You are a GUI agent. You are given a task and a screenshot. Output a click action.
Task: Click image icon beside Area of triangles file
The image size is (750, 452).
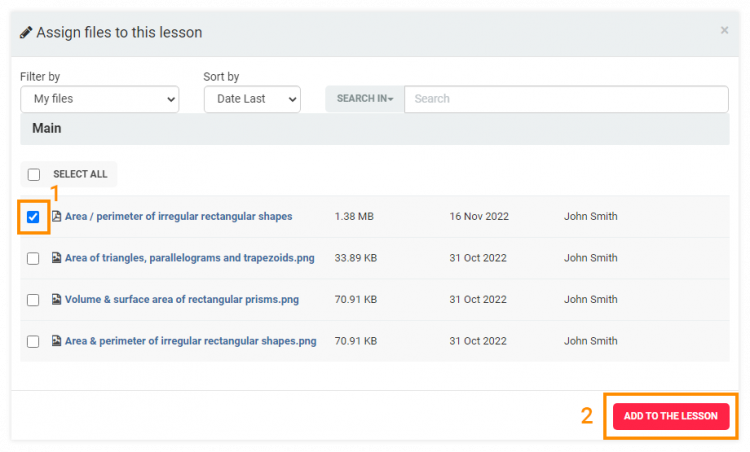[56, 258]
